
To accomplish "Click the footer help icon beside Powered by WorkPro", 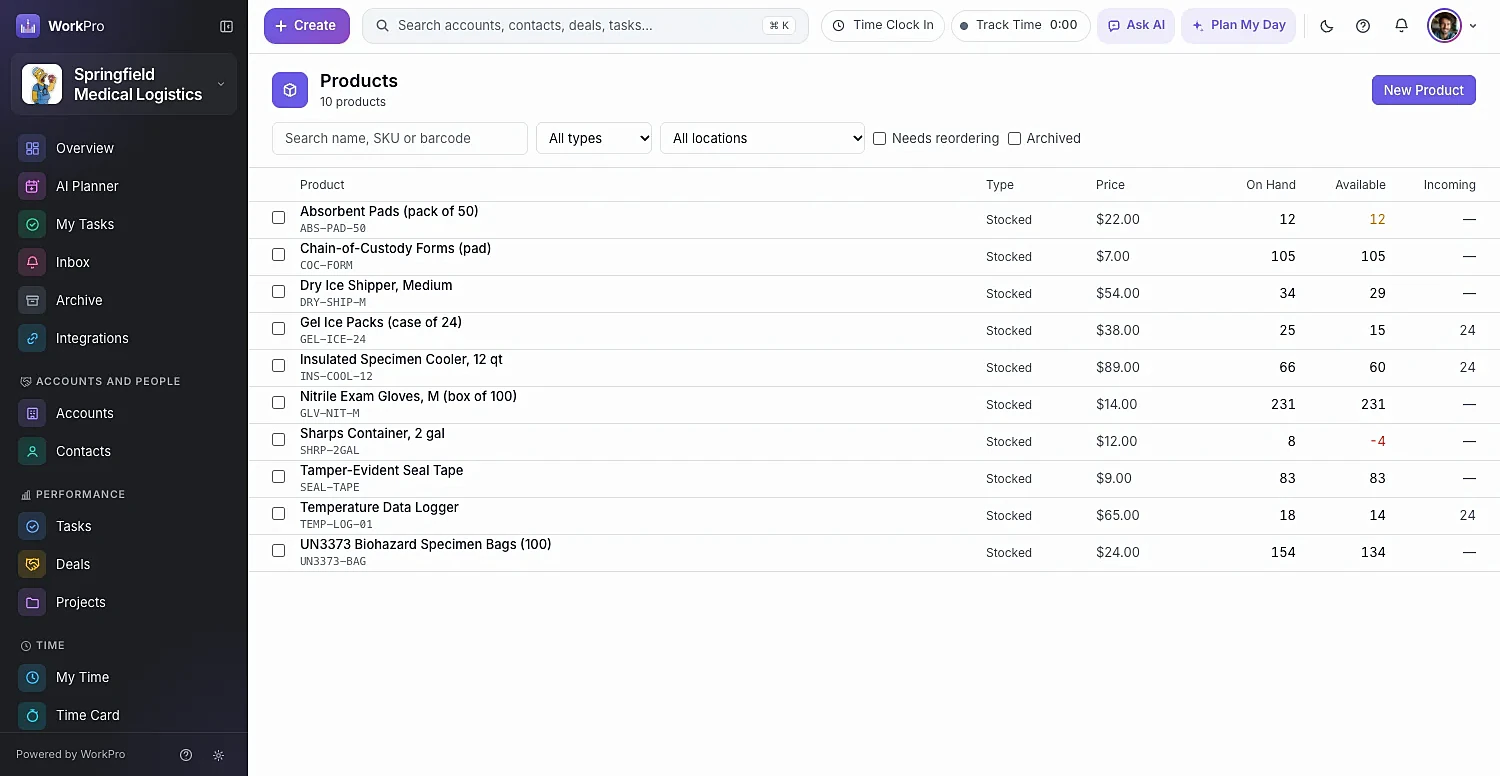I will click(186, 755).
